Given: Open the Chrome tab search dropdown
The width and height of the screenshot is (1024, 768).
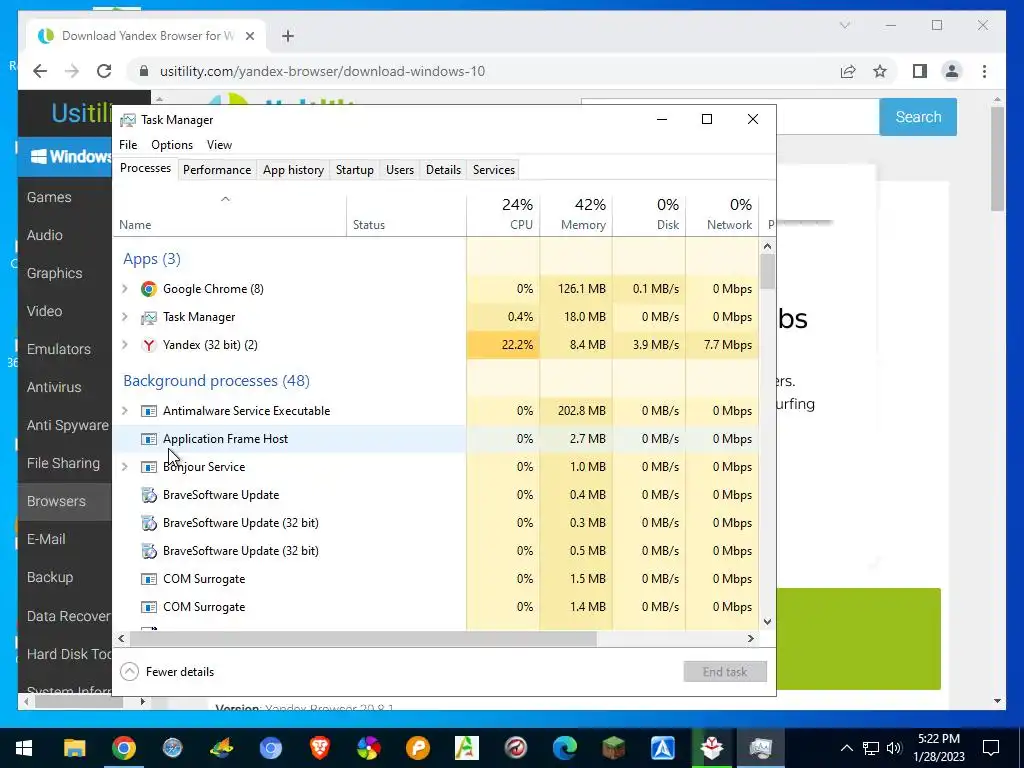Looking at the screenshot, I should (845, 25).
